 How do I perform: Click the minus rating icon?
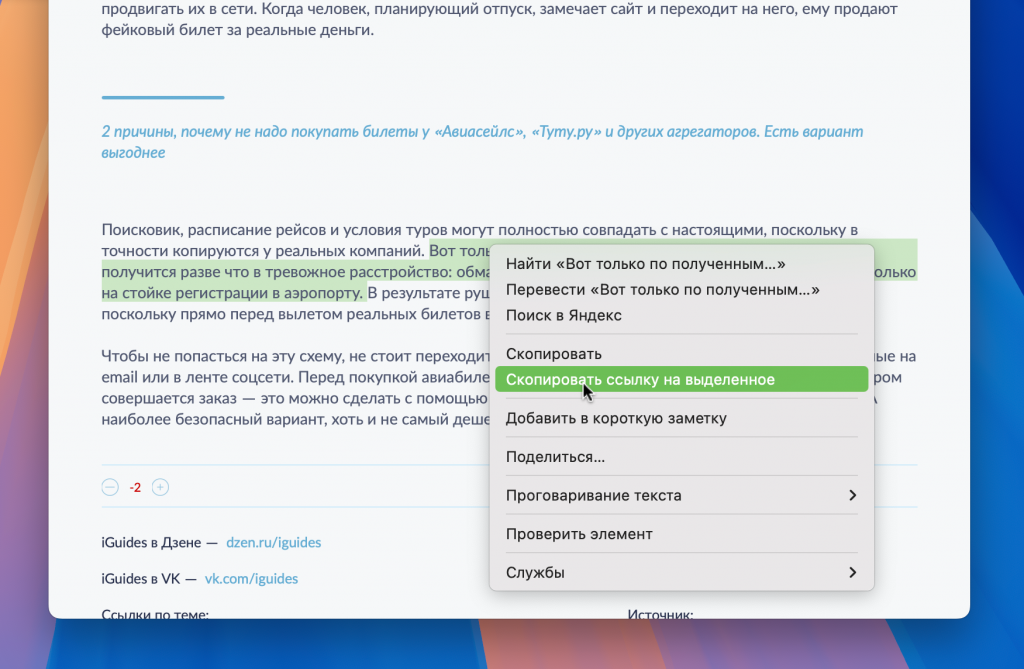(110, 487)
